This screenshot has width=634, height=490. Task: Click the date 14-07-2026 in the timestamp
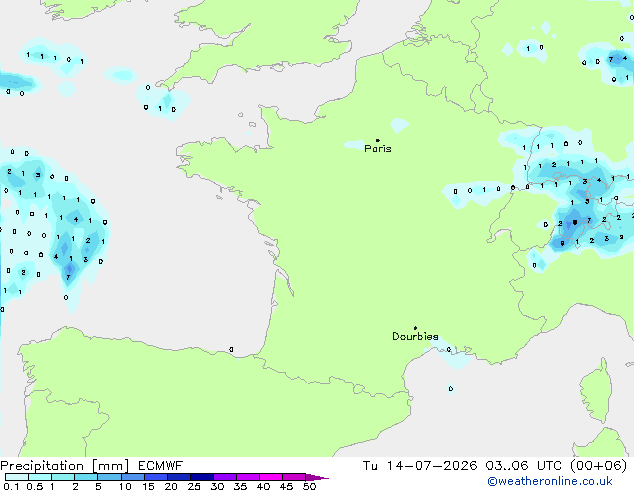(x=432, y=466)
